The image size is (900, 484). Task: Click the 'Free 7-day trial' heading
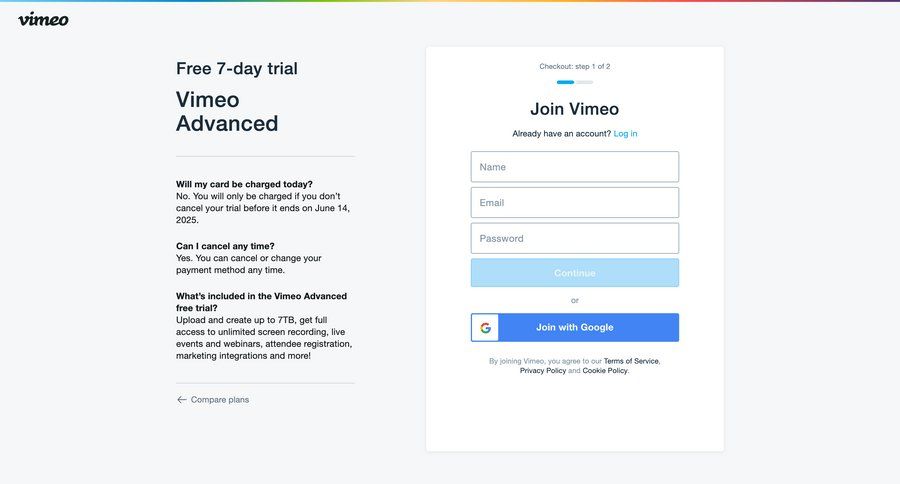tap(237, 68)
